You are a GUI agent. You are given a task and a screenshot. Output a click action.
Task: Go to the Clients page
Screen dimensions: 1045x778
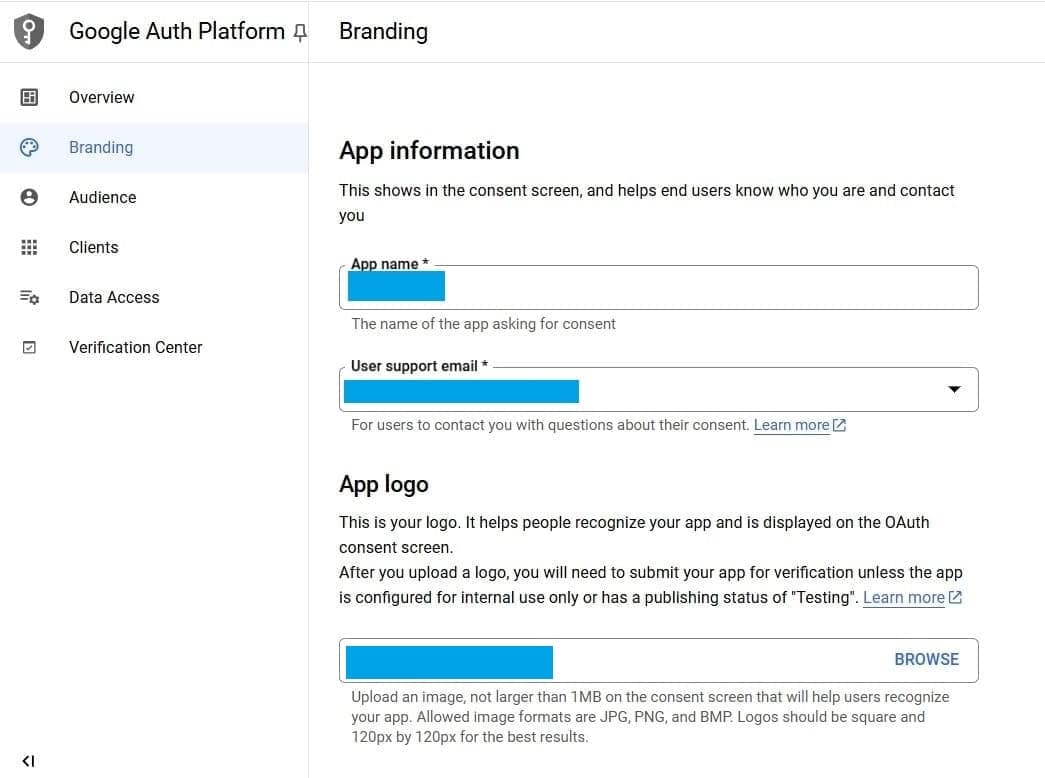[93, 247]
